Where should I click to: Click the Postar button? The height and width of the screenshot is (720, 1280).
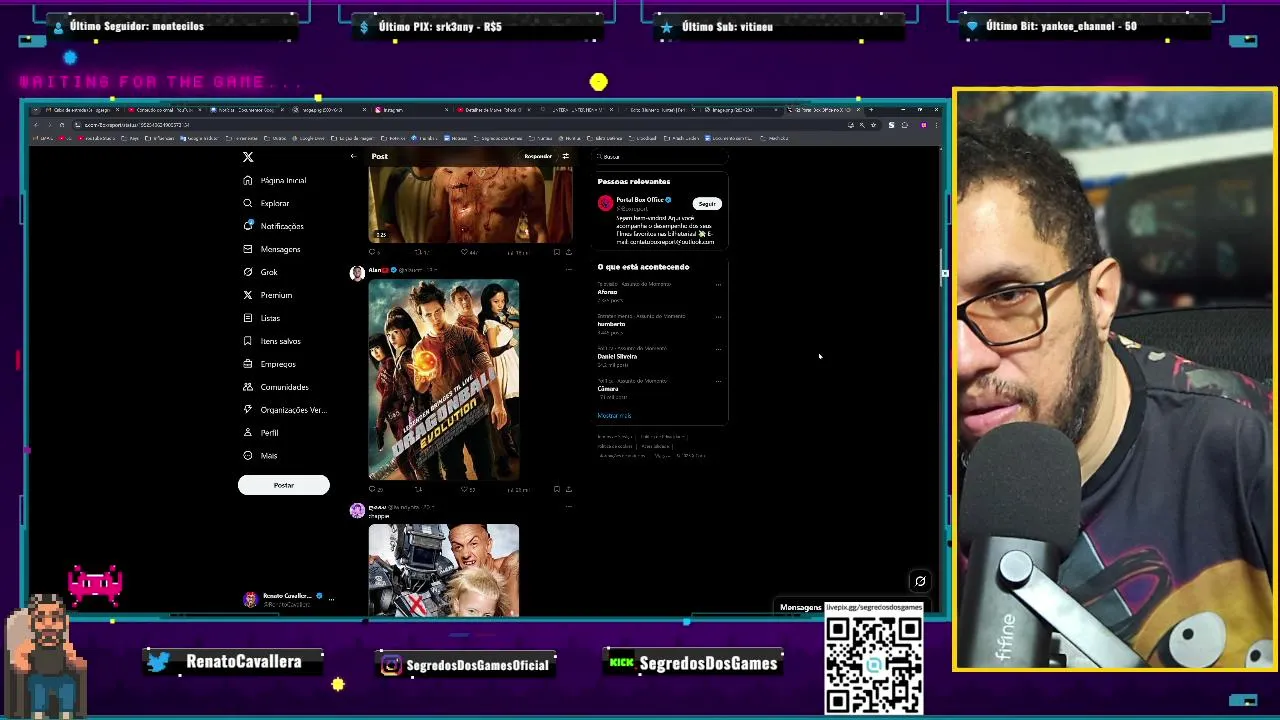tap(283, 485)
